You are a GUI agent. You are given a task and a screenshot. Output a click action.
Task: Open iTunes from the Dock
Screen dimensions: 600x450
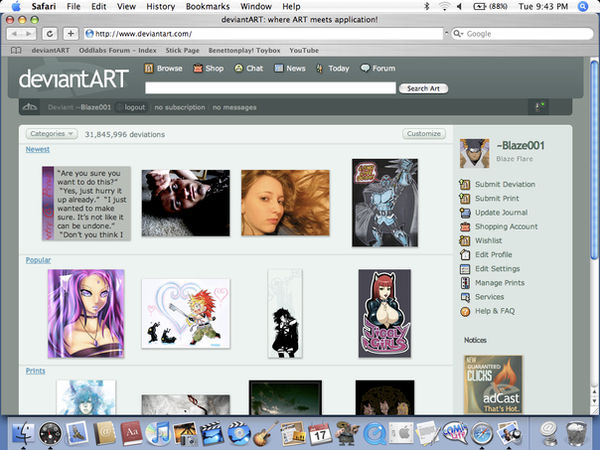tap(157, 434)
